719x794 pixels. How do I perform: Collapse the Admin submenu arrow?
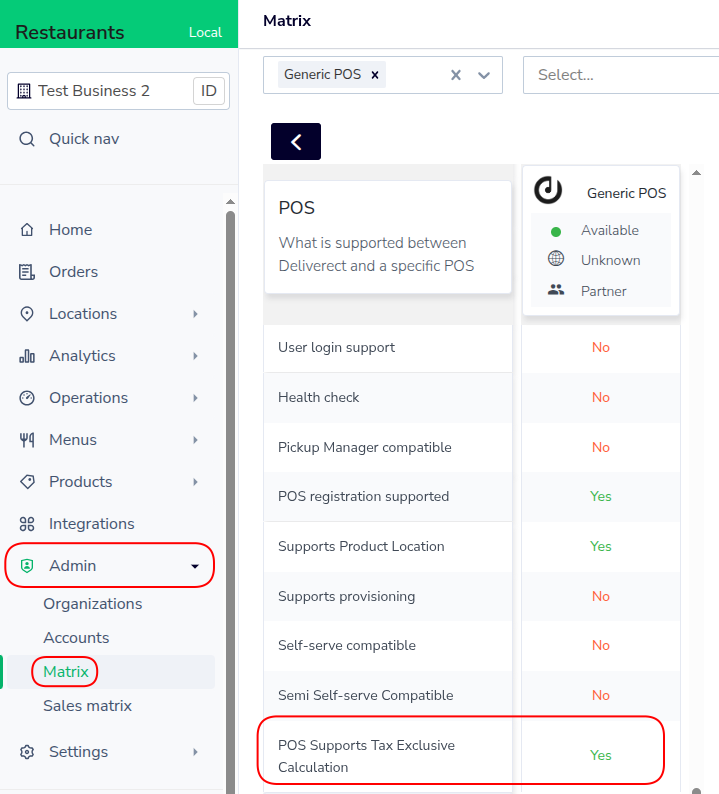click(x=195, y=566)
